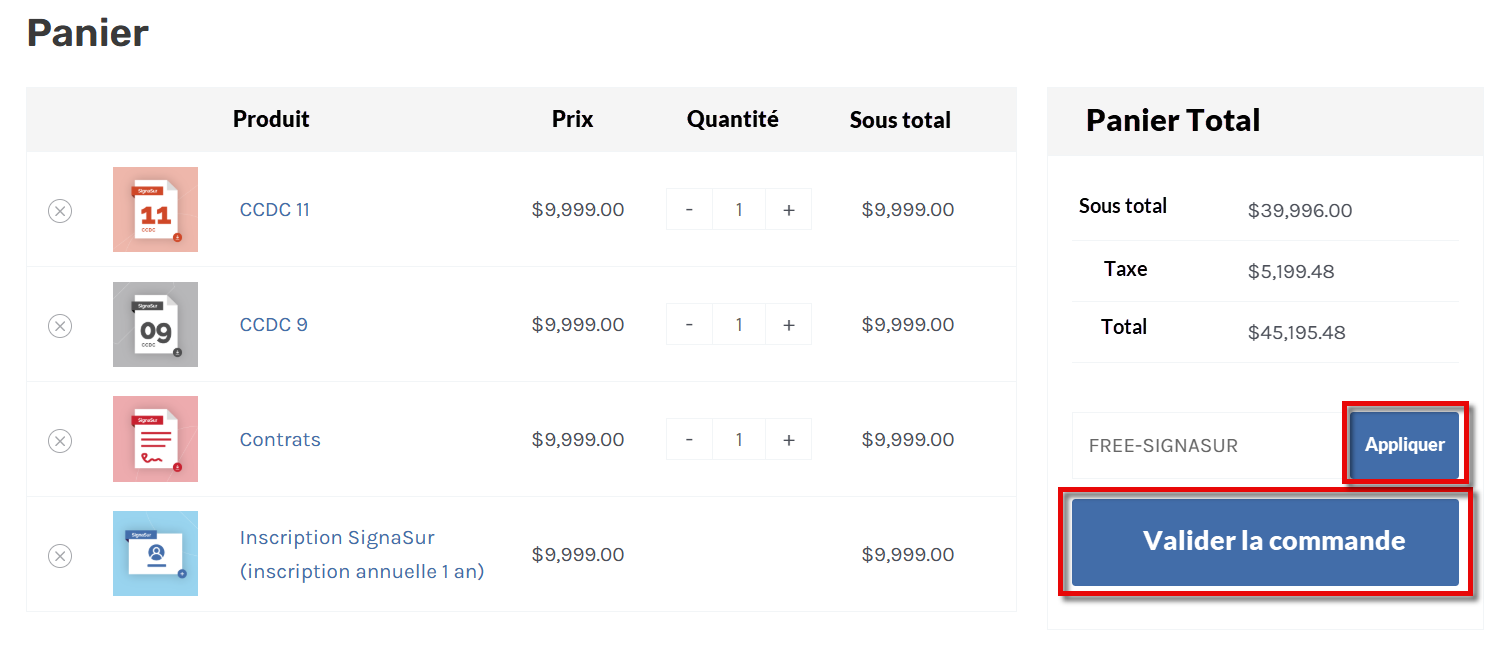Remove Inscription SignaSur from the cart
The image size is (1505, 670).
point(60,556)
